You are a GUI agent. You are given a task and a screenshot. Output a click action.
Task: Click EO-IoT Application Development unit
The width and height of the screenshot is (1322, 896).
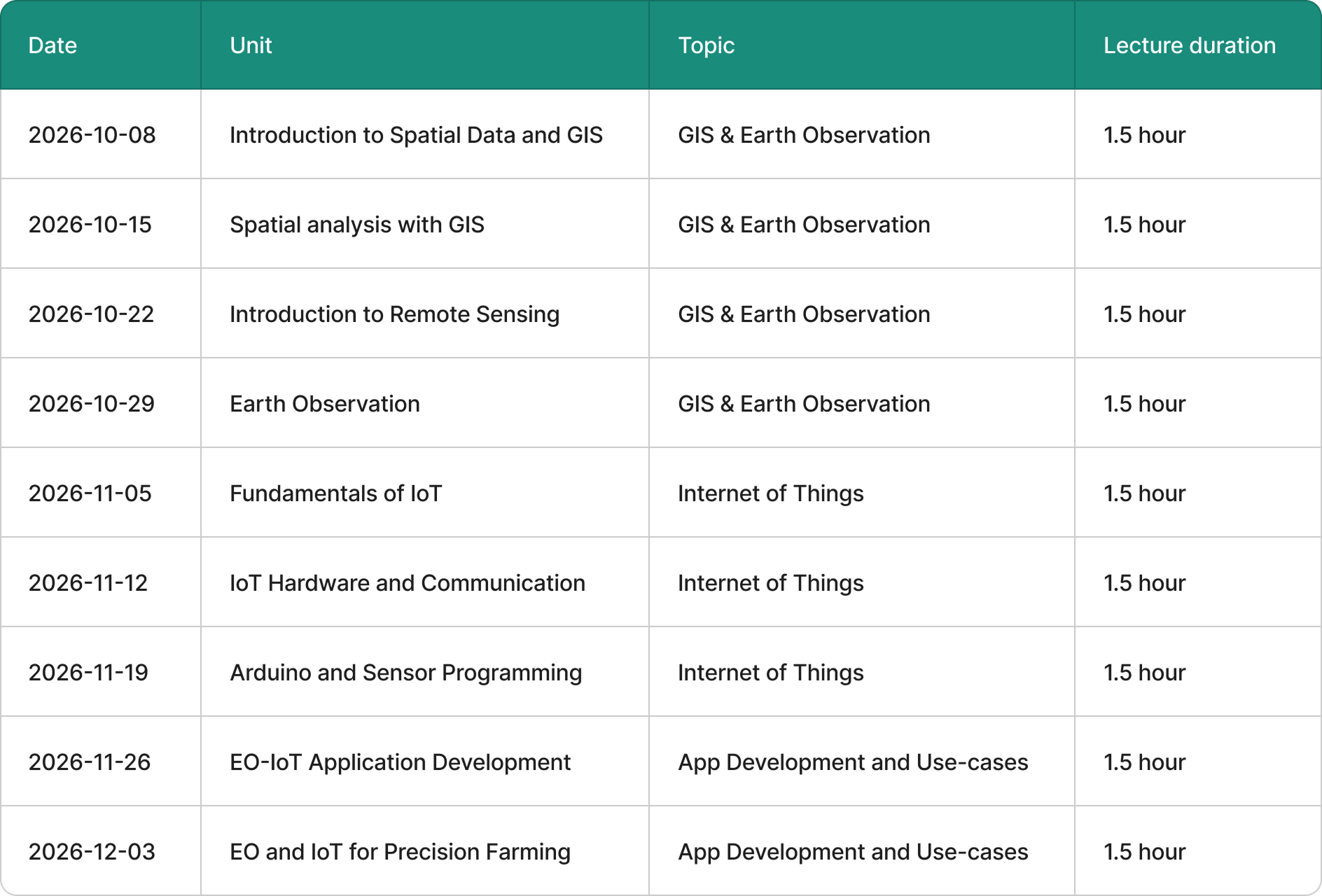tap(401, 762)
